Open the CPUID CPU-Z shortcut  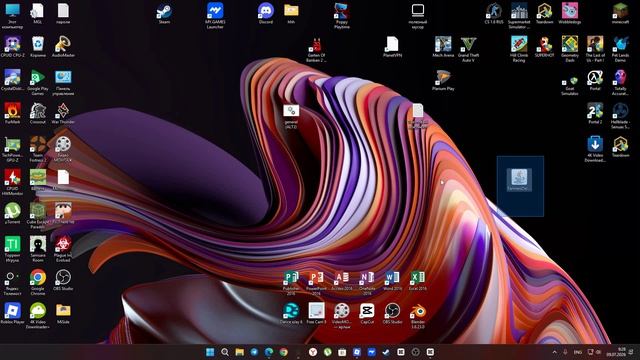[12, 47]
